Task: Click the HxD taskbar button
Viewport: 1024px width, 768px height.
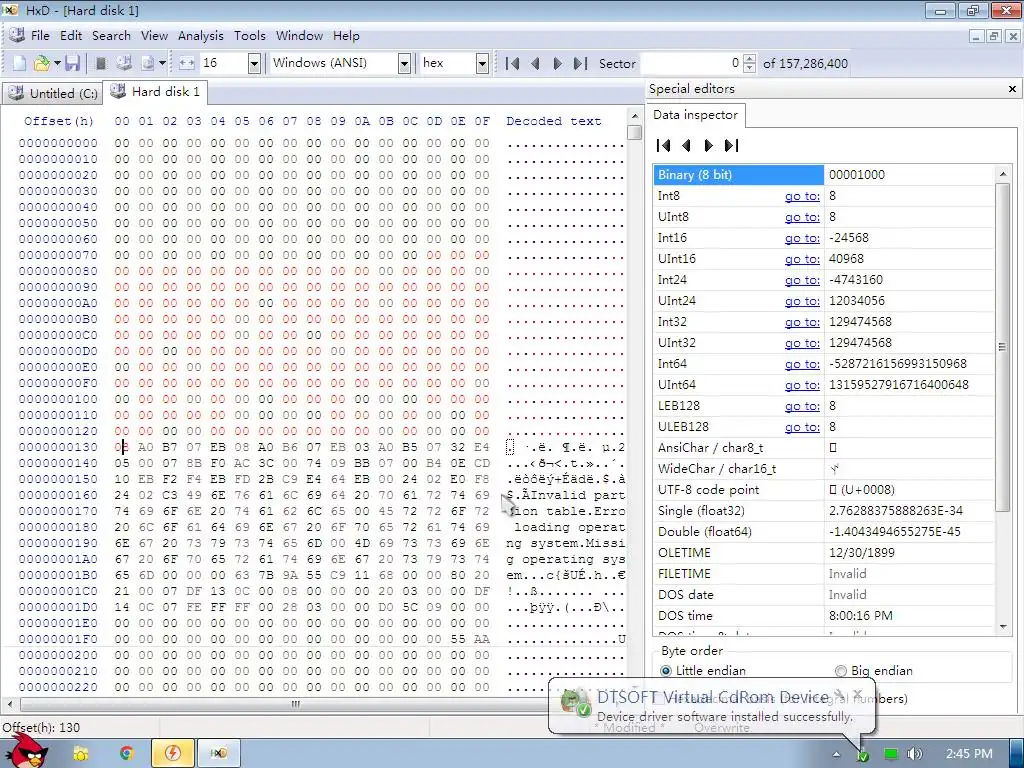Action: click(x=219, y=754)
